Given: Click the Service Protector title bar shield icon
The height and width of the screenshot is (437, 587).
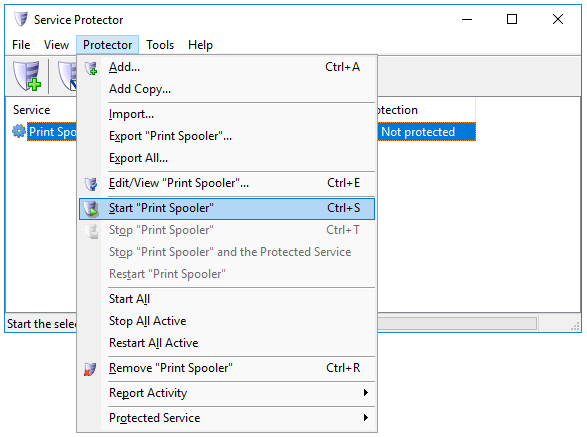Looking at the screenshot, I should (x=21, y=19).
